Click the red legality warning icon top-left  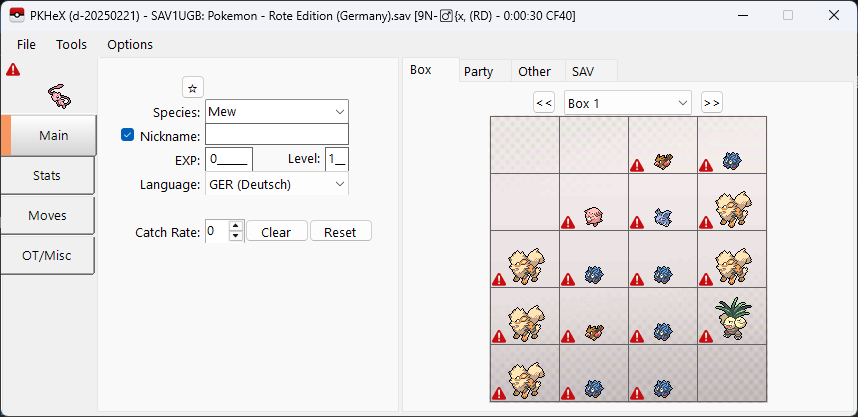click(13, 70)
